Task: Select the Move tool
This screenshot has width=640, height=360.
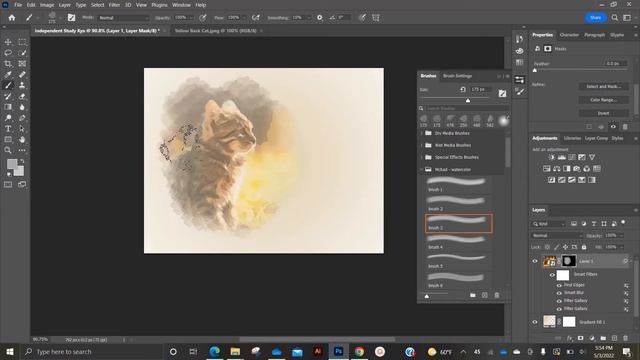Action: click(8, 42)
